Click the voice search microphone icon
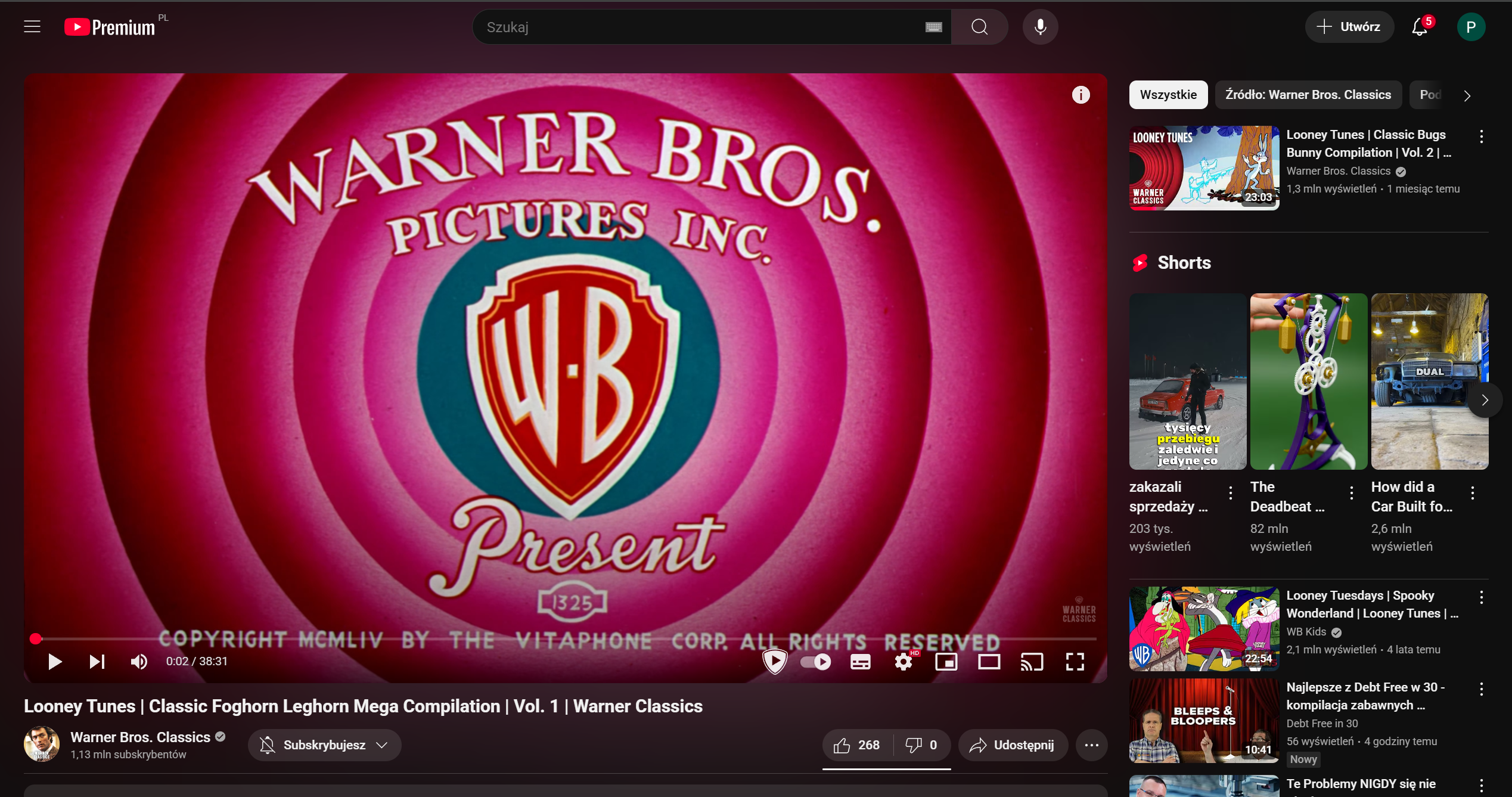The image size is (1512, 797). [x=1040, y=27]
